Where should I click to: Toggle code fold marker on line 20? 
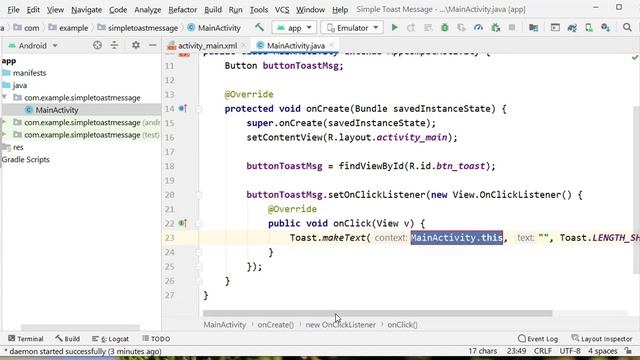tap(198, 195)
